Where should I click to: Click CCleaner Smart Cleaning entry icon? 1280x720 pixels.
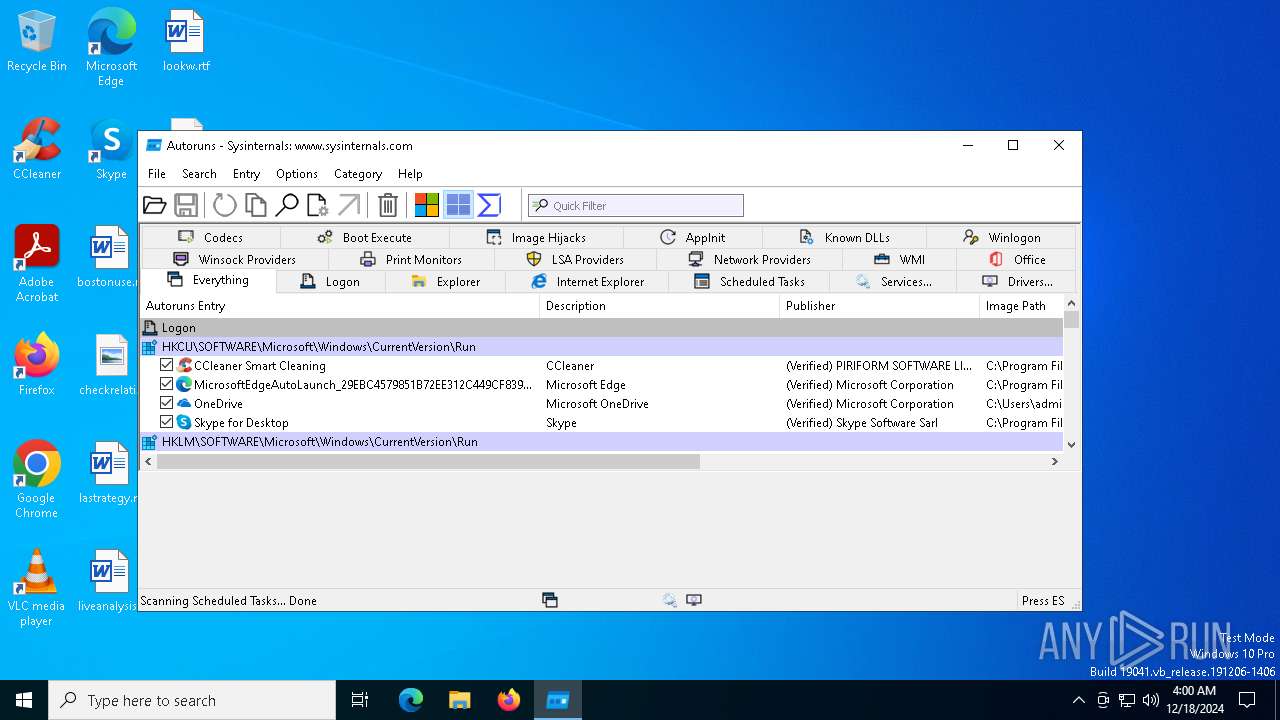click(x=184, y=366)
